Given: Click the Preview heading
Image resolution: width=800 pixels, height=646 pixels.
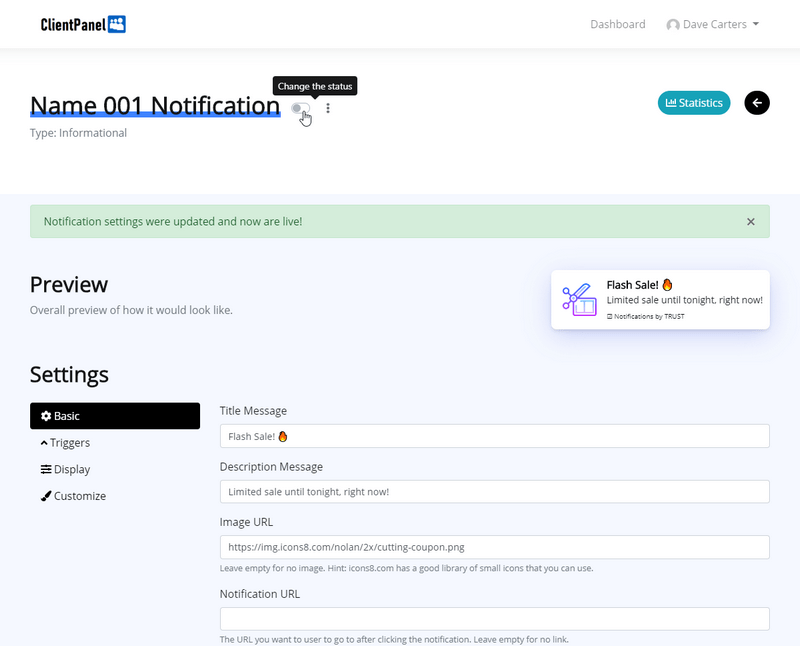Looking at the screenshot, I should coord(69,284).
